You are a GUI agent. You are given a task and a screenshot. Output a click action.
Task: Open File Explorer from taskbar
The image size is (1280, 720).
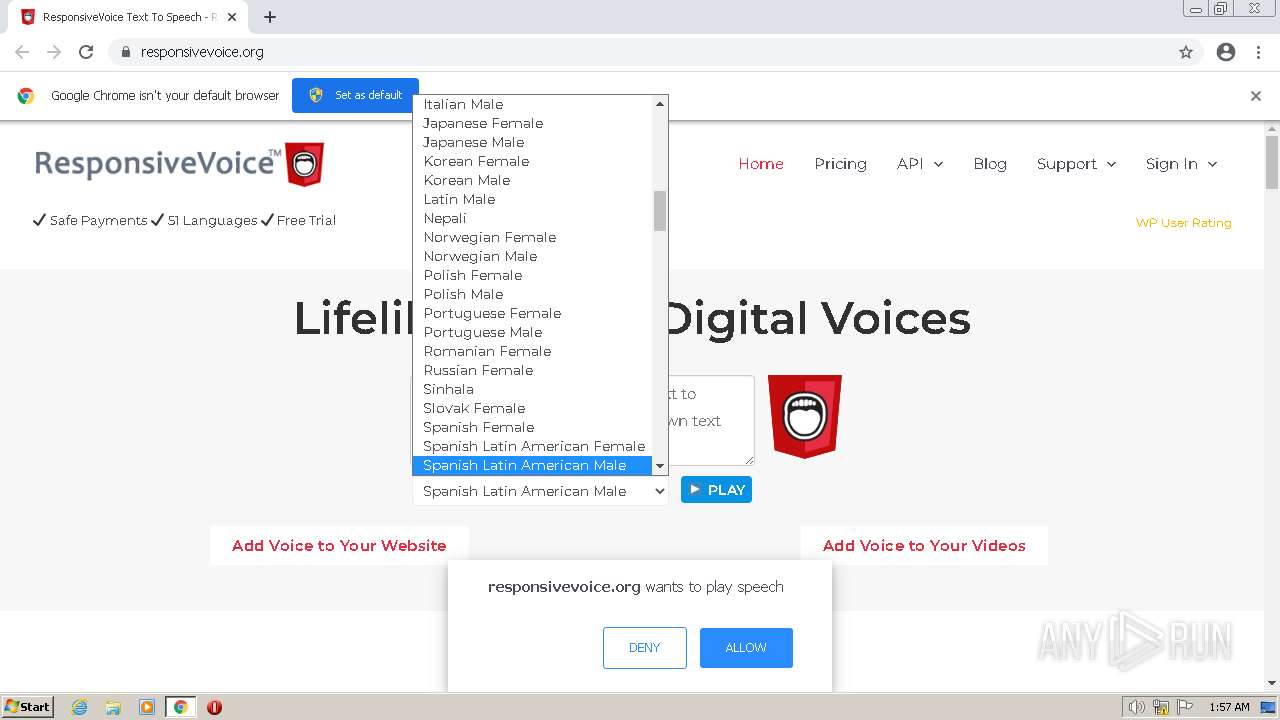pyautogui.click(x=113, y=707)
